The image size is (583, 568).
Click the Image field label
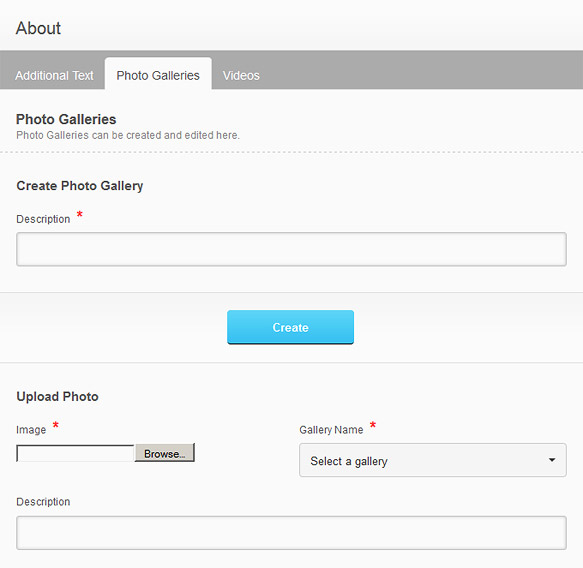click(x=31, y=430)
